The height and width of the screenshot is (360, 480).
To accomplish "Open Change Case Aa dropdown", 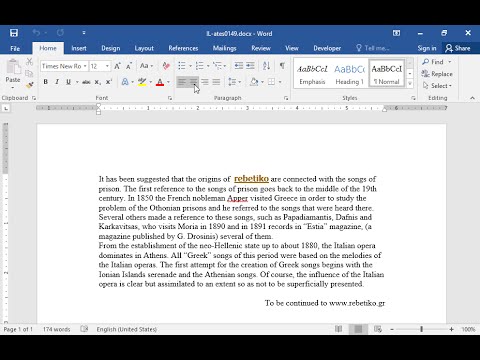I will pyautogui.click(x=146, y=66).
